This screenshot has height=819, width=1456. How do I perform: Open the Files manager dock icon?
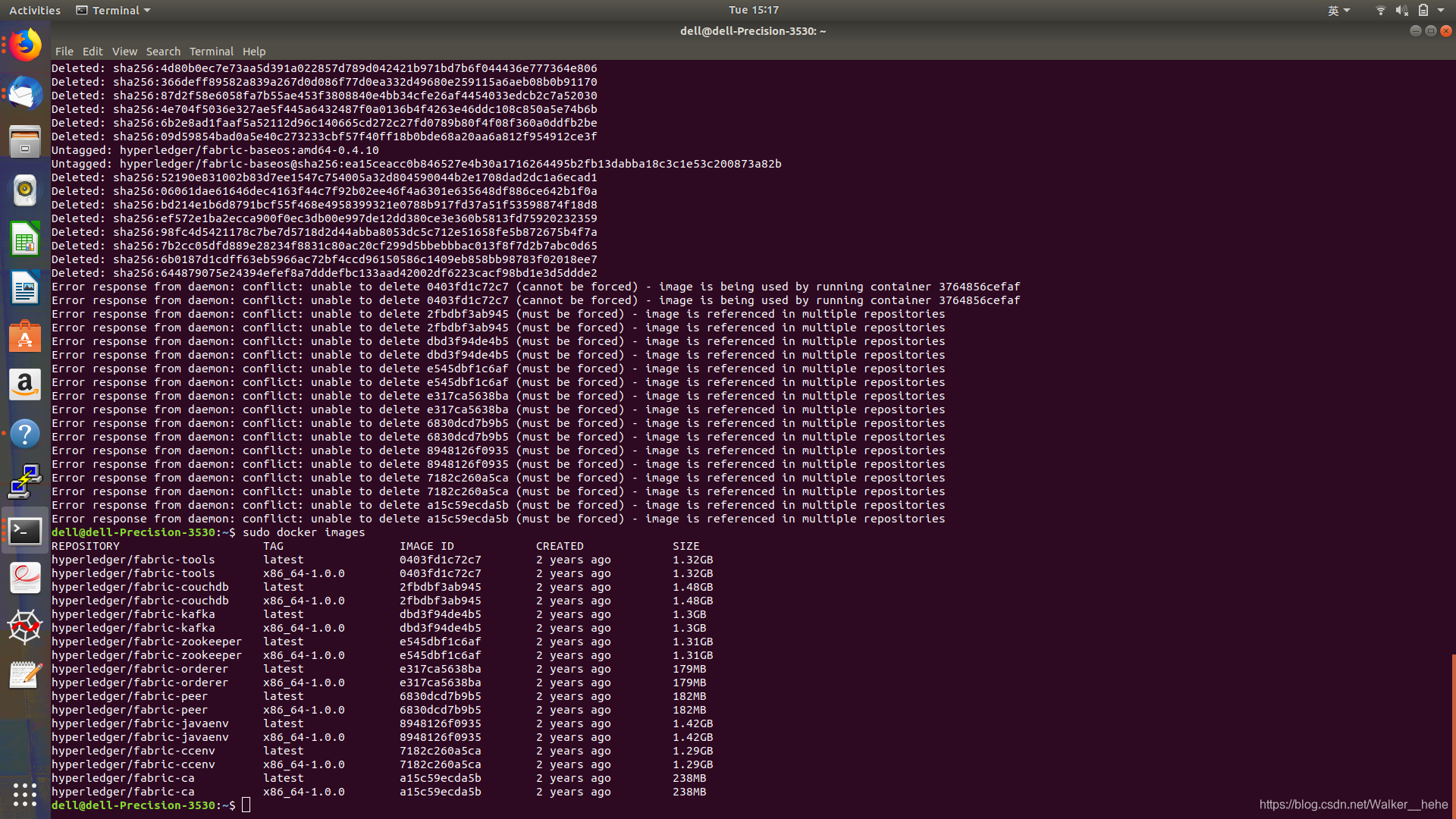(25, 142)
